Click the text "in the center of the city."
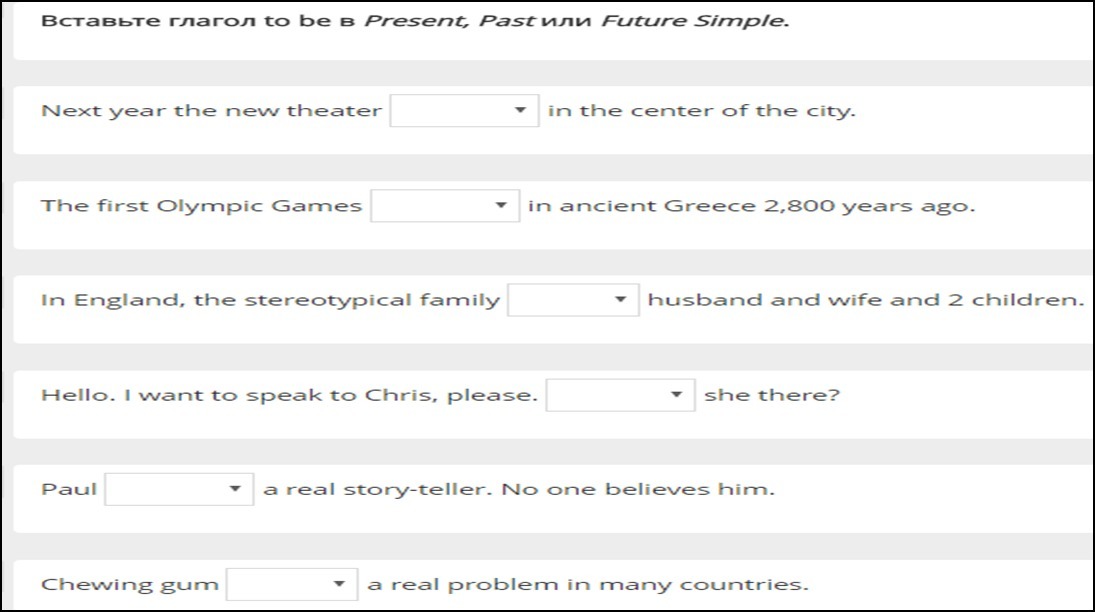This screenshot has width=1095, height=612. pos(702,111)
